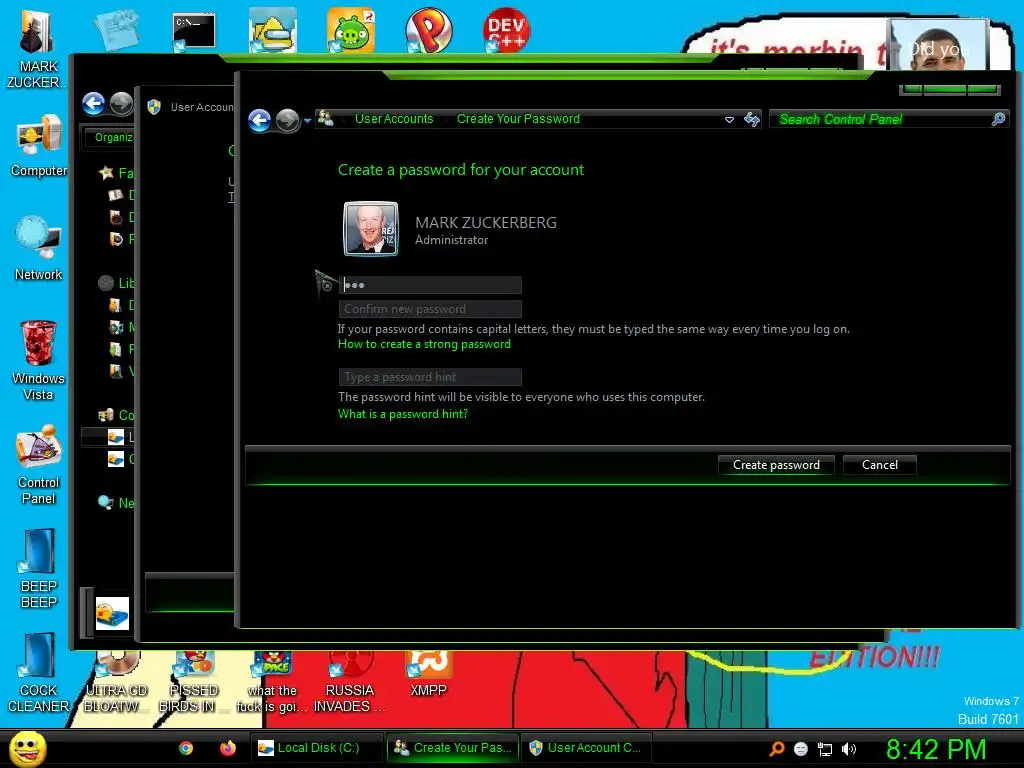Open XMPP desktop icon
Screen dimensions: 1024x768
pyautogui.click(x=428, y=674)
